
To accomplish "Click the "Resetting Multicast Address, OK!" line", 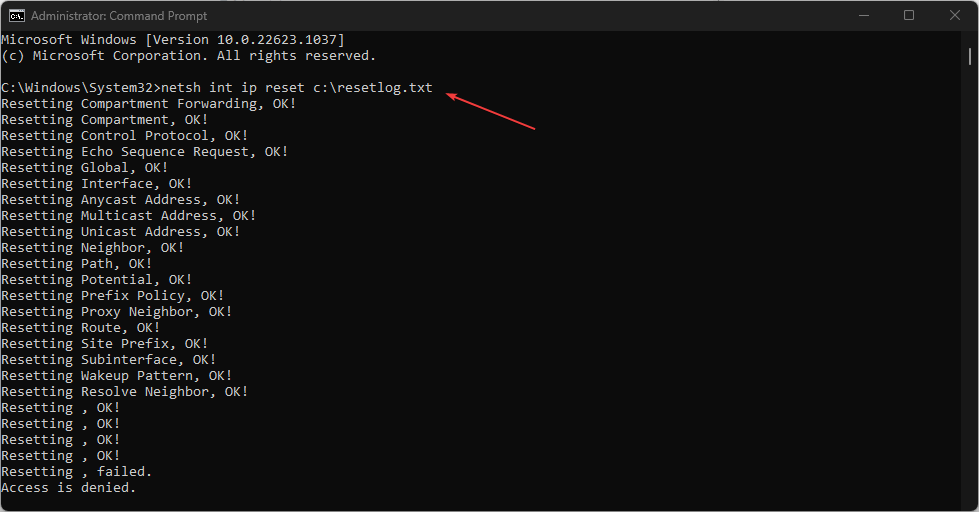I will pos(128,216).
